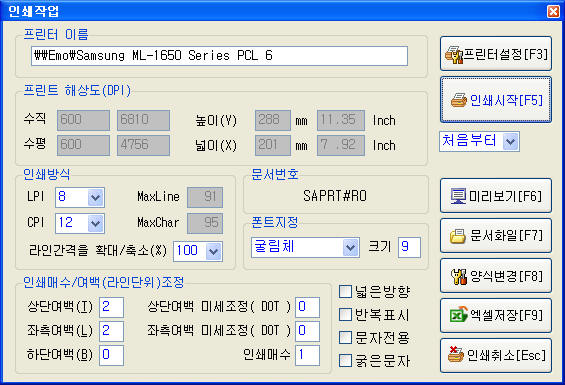Click the font 크기 size field

tap(409, 248)
